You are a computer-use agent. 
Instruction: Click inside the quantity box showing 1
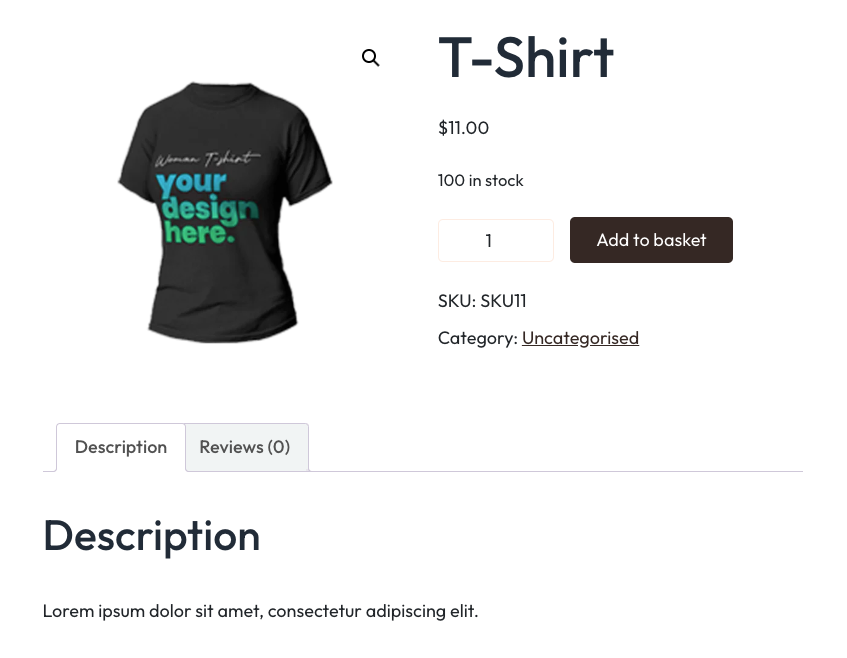coord(495,240)
